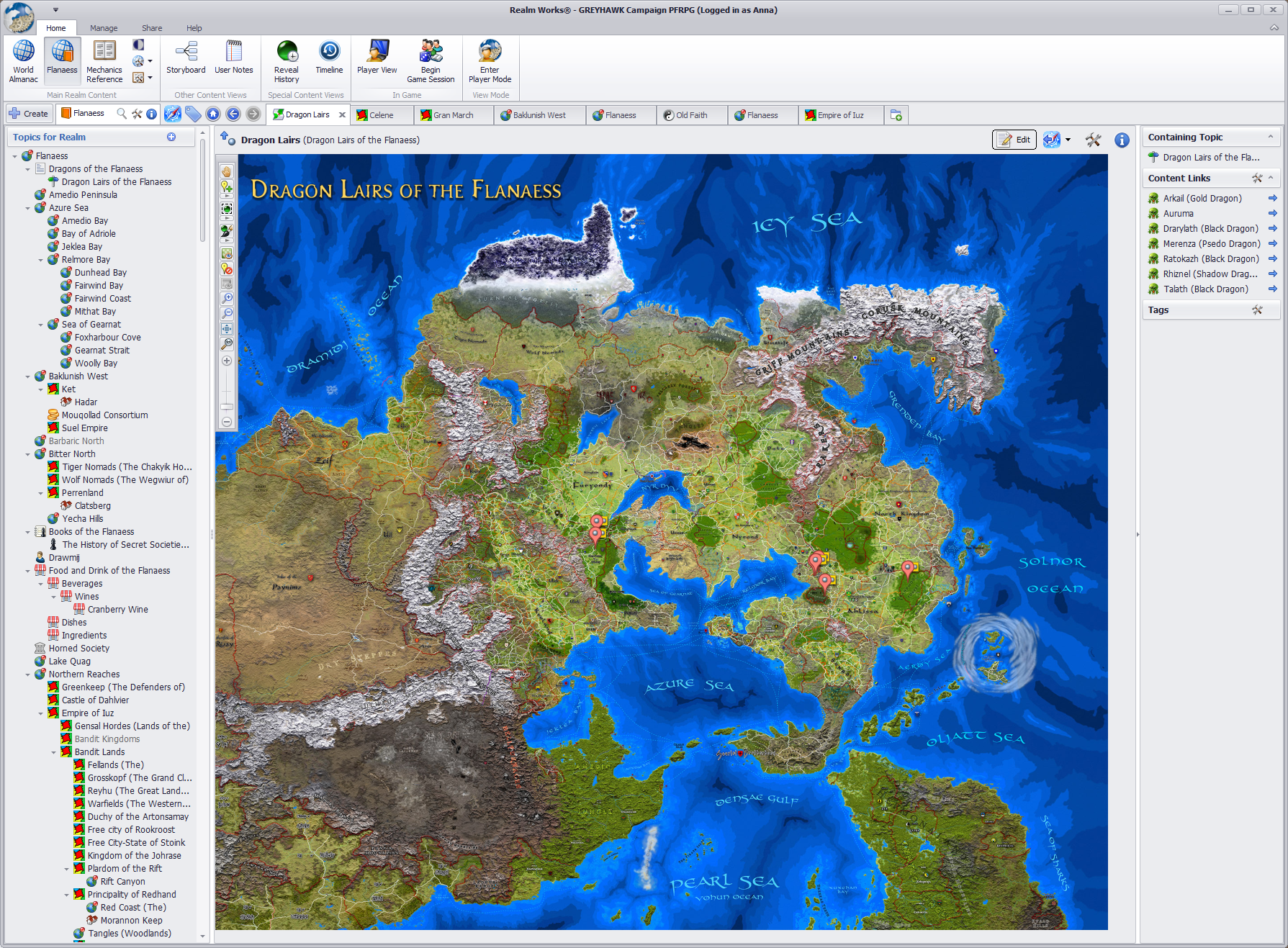Open the World Almanac view

23,61
